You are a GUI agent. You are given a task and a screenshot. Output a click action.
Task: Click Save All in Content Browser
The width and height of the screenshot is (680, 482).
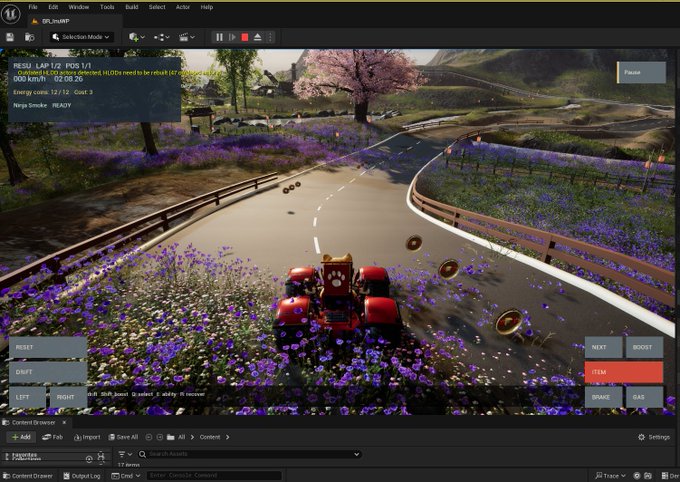(x=123, y=437)
